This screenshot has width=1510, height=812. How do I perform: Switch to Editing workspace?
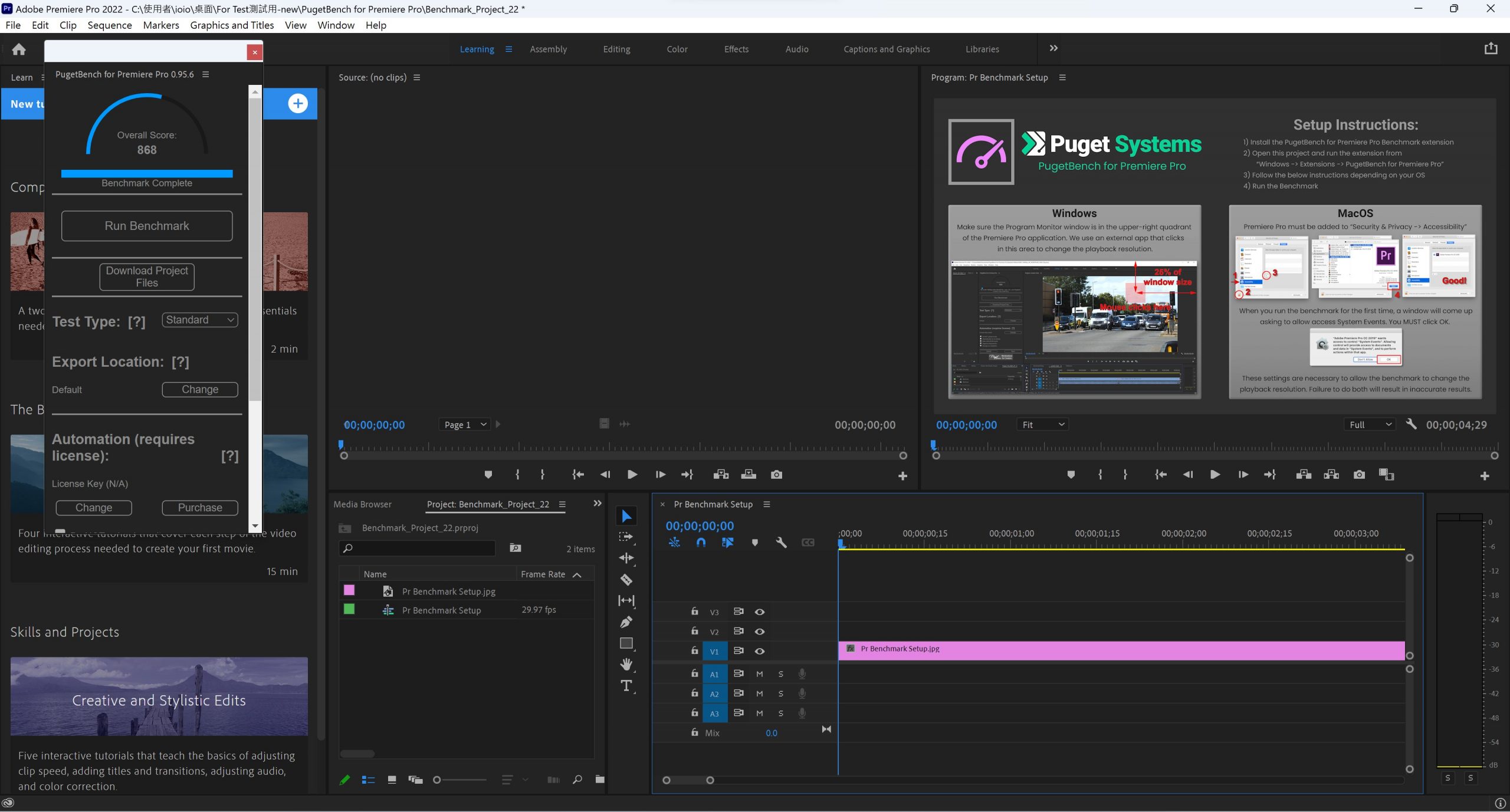pos(616,50)
